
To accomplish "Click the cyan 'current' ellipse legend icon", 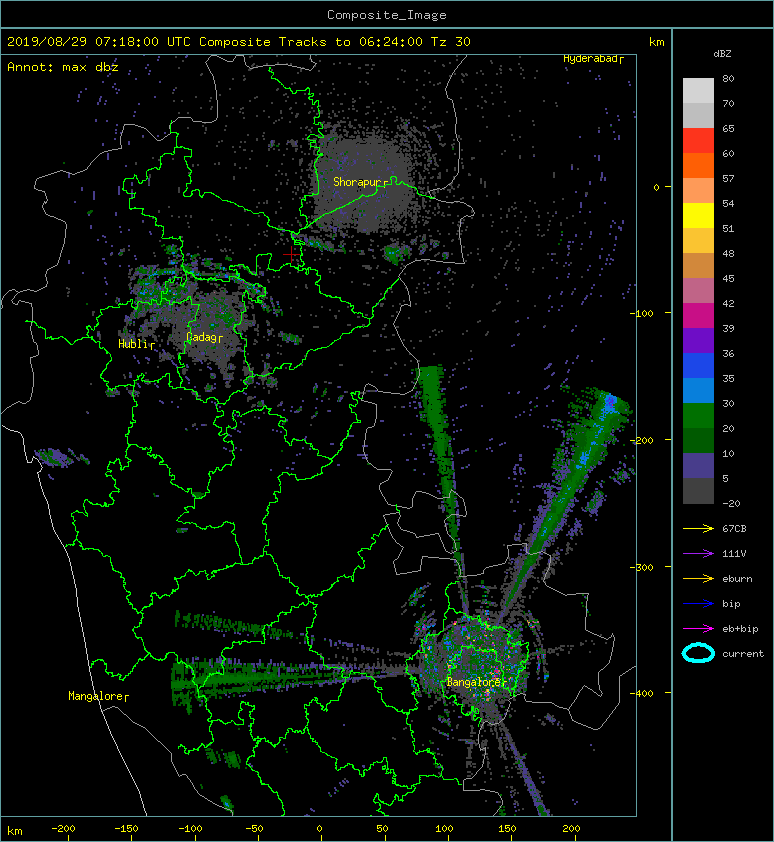I will [x=698, y=653].
